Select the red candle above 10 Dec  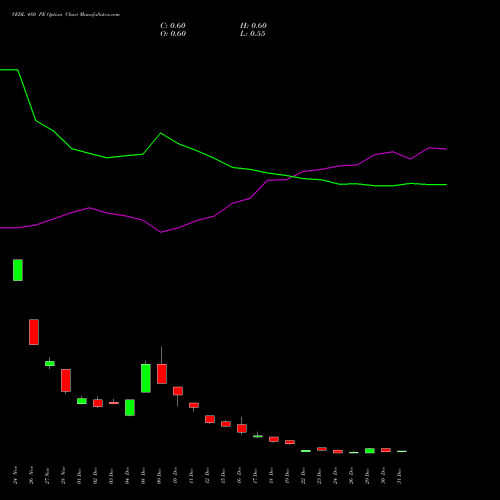178,391
